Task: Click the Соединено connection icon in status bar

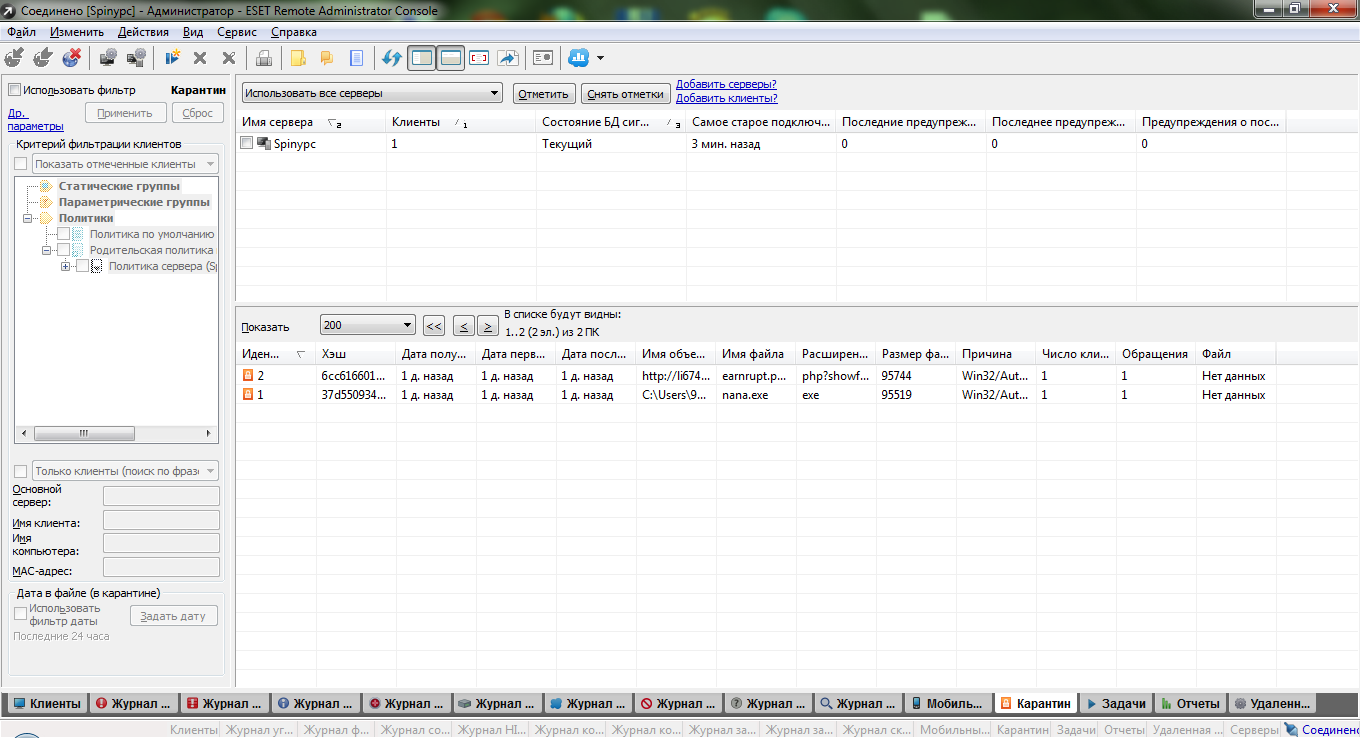Action: (x=1290, y=730)
